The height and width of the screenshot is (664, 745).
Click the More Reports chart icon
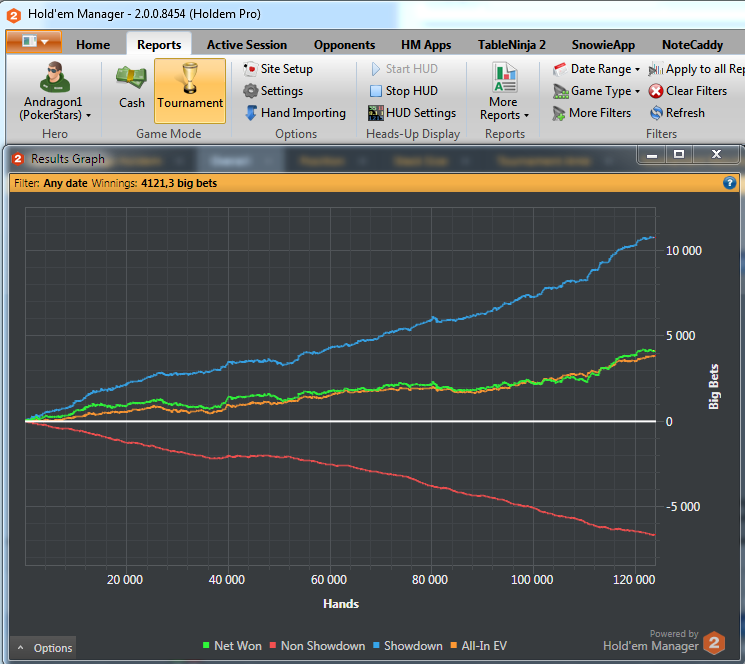pyautogui.click(x=505, y=77)
